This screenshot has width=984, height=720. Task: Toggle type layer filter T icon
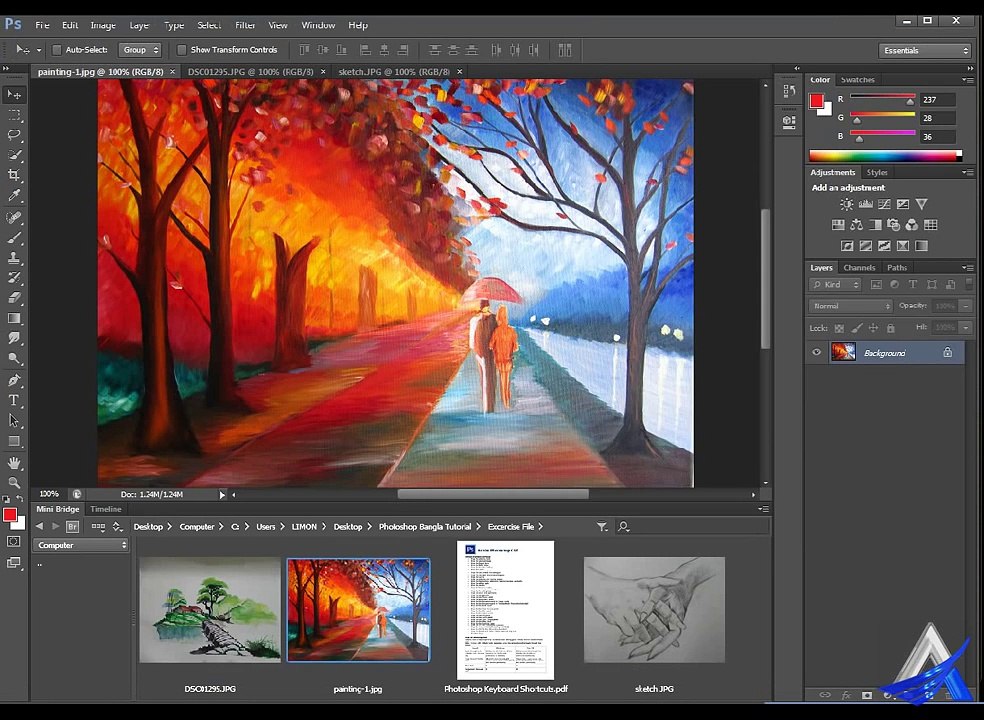(x=913, y=284)
